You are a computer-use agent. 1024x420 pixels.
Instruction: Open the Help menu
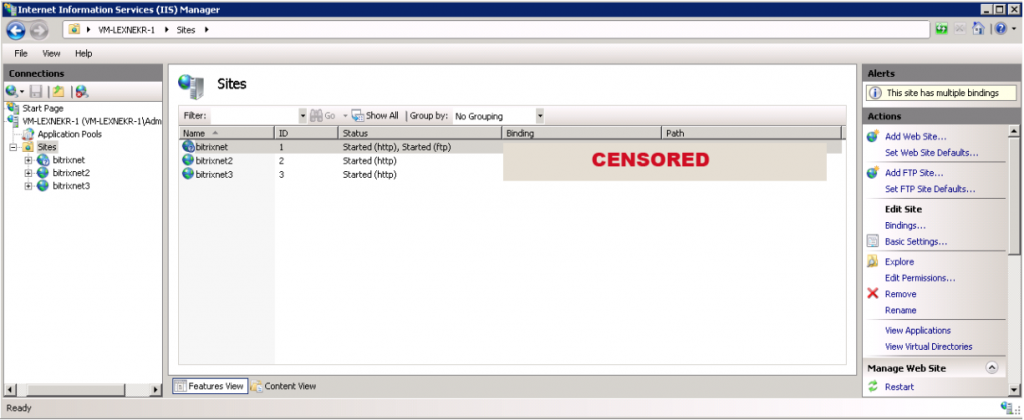click(84, 54)
